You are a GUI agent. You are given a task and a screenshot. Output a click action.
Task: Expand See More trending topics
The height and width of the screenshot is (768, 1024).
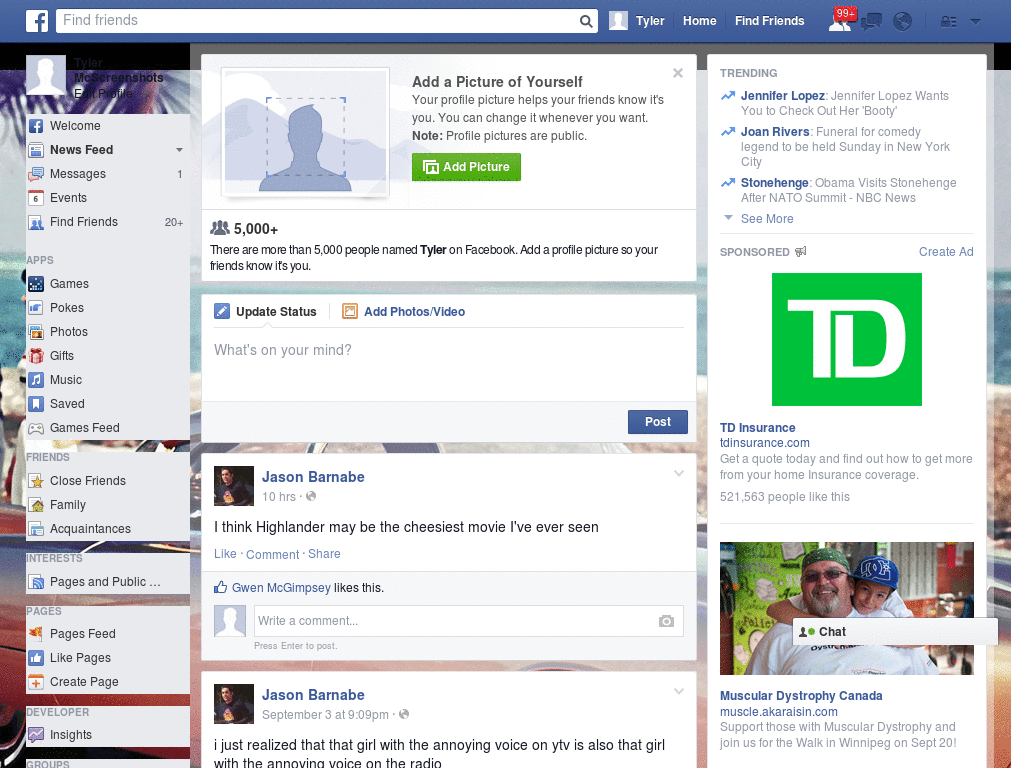pos(767,219)
